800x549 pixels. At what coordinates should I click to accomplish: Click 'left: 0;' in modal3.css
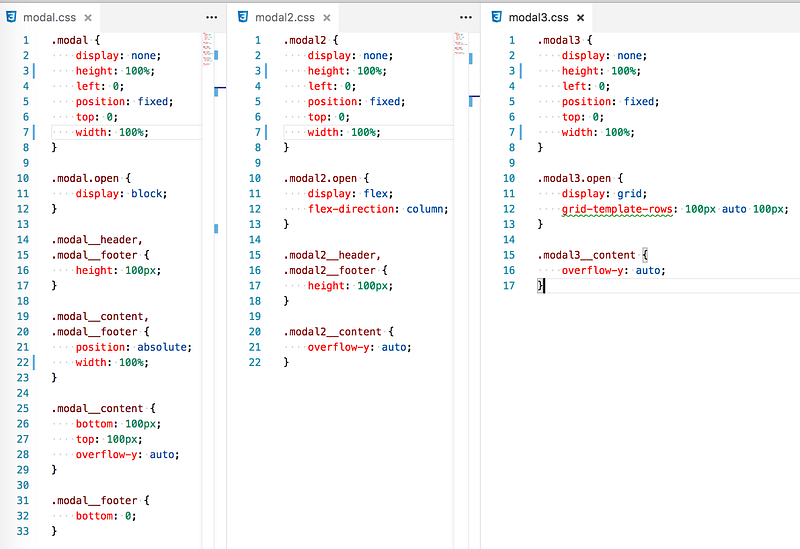coord(586,86)
